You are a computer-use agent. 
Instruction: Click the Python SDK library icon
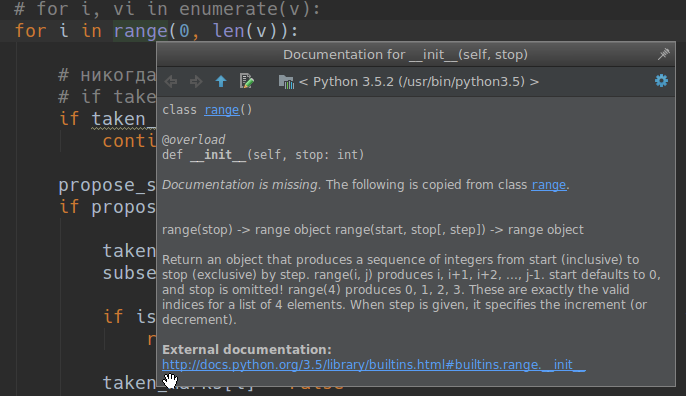pos(286,81)
